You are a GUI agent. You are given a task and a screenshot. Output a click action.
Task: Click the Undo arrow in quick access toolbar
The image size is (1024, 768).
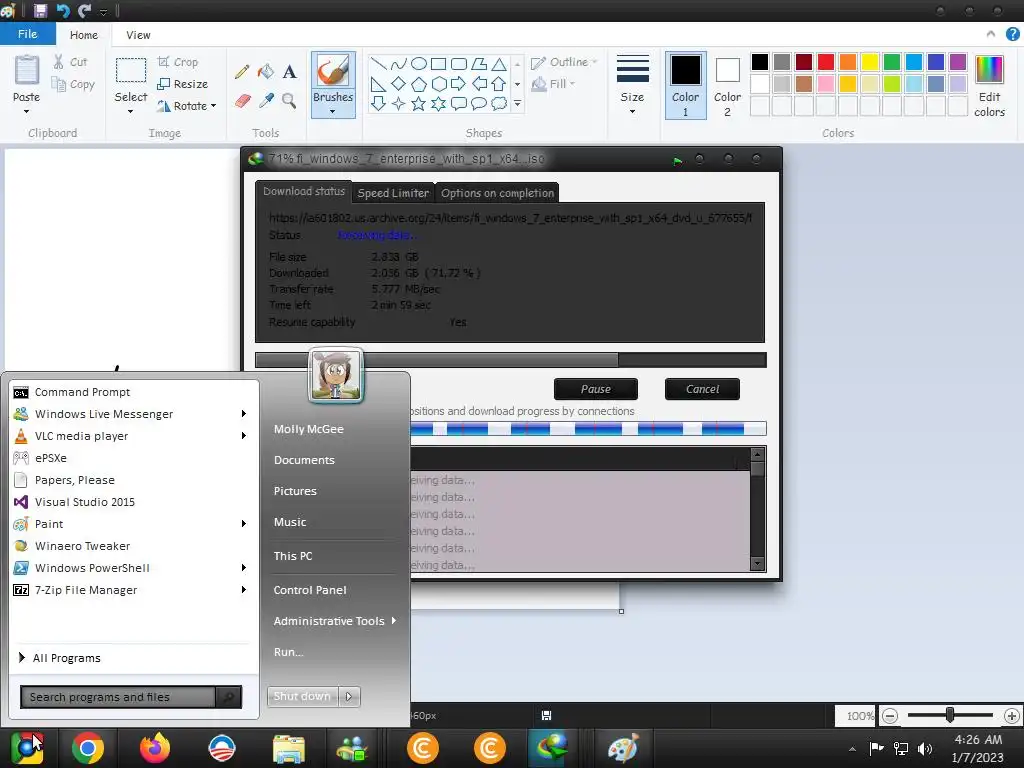pos(63,10)
